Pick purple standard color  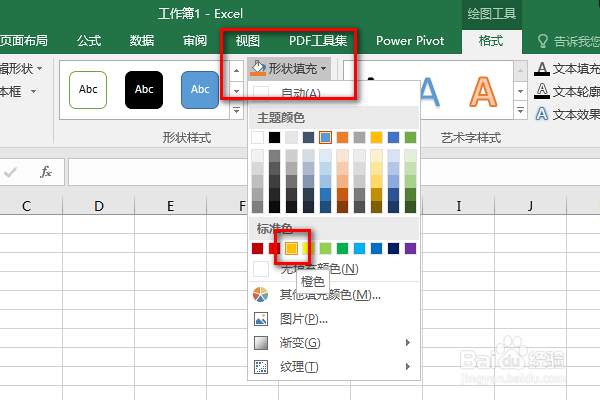click(x=410, y=248)
